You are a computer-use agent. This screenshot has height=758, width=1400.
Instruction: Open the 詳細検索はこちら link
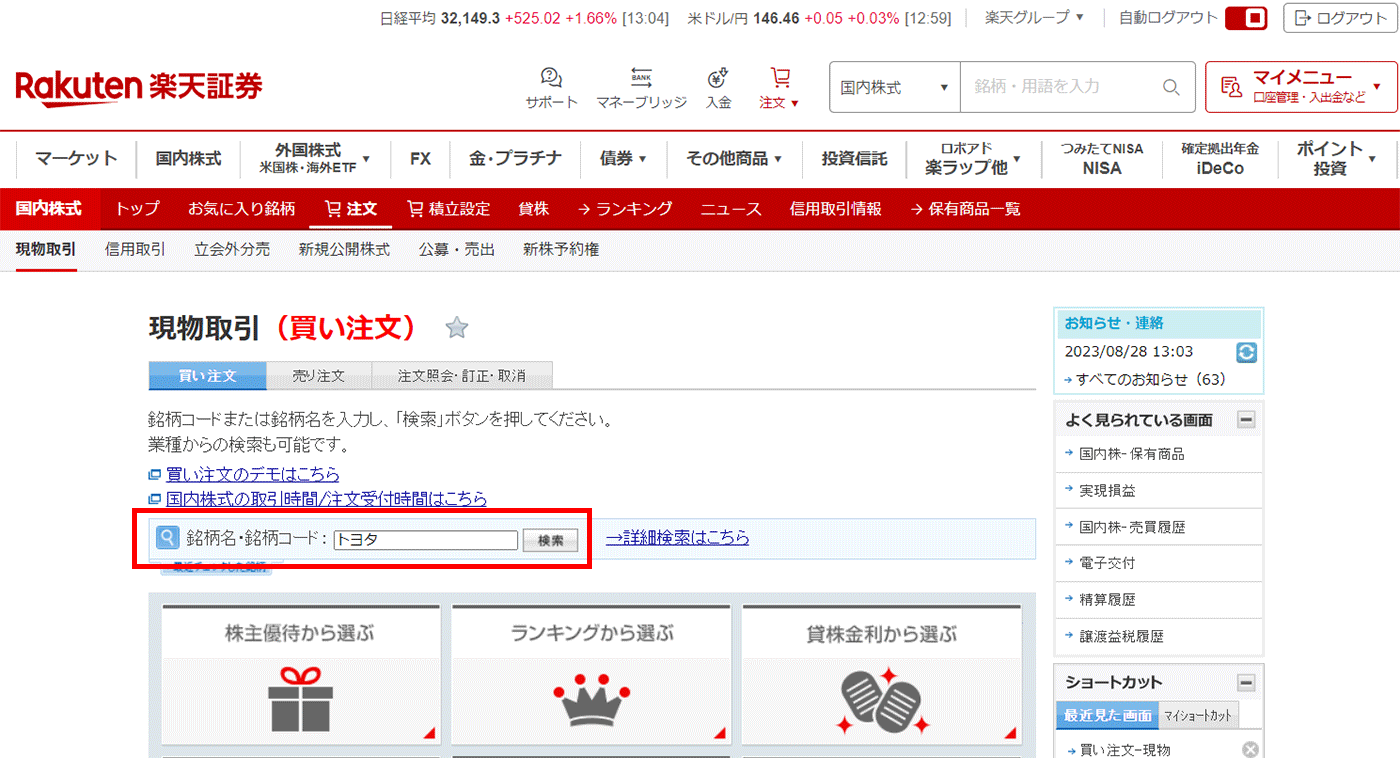(x=678, y=538)
